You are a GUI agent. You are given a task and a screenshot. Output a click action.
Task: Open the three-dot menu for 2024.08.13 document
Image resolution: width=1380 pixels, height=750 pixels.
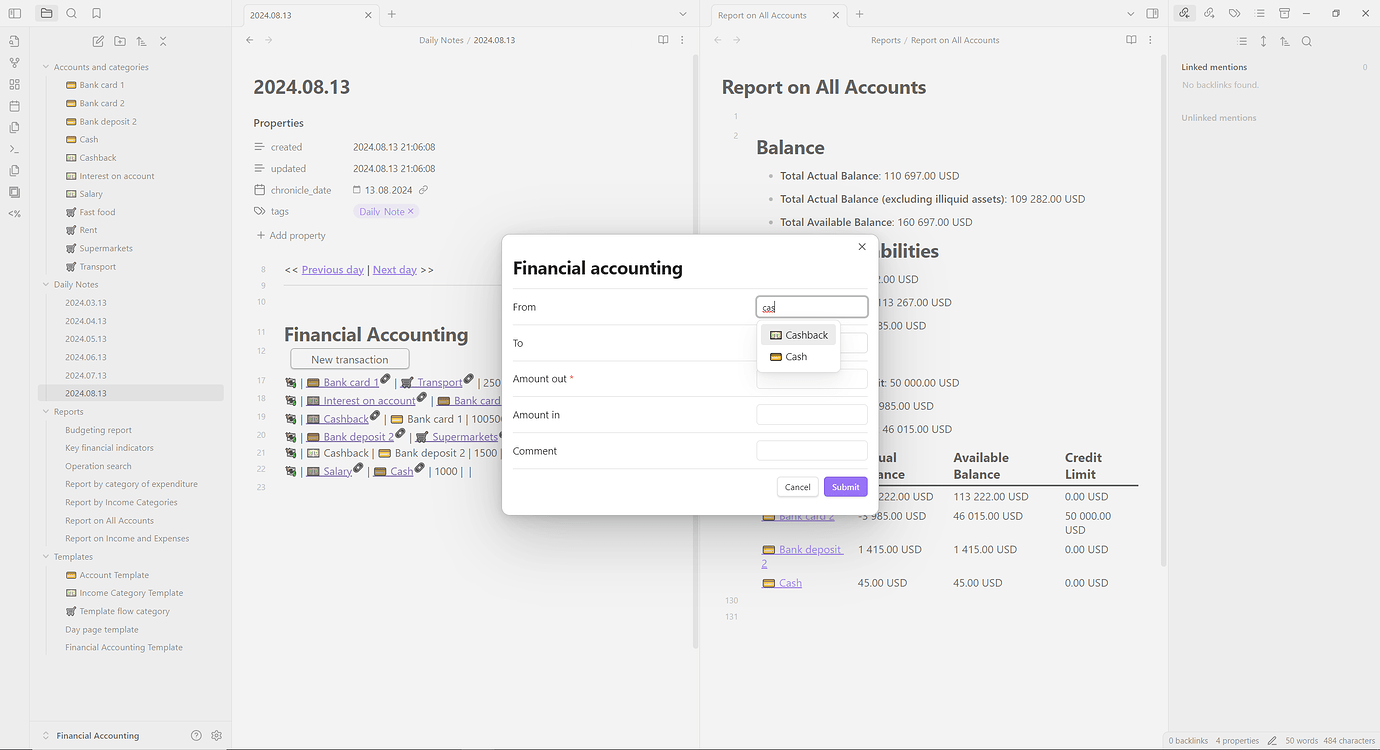(682, 40)
